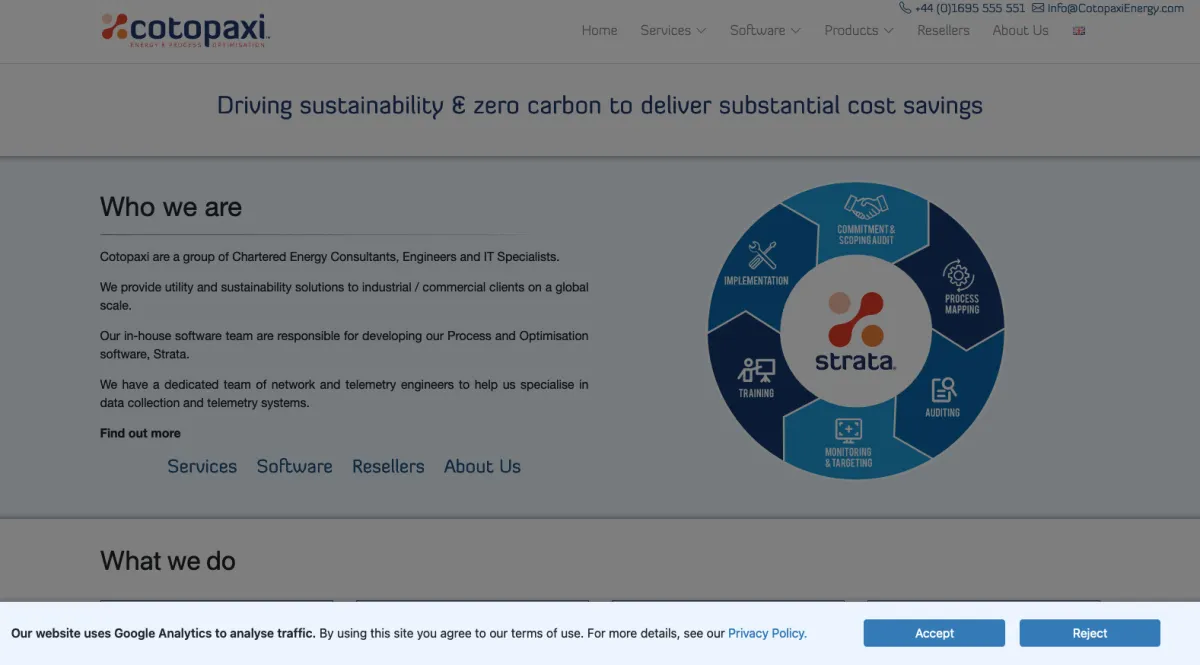The width and height of the screenshot is (1200, 665).
Task: Click the Process Mapping gear icon
Action: (958, 275)
